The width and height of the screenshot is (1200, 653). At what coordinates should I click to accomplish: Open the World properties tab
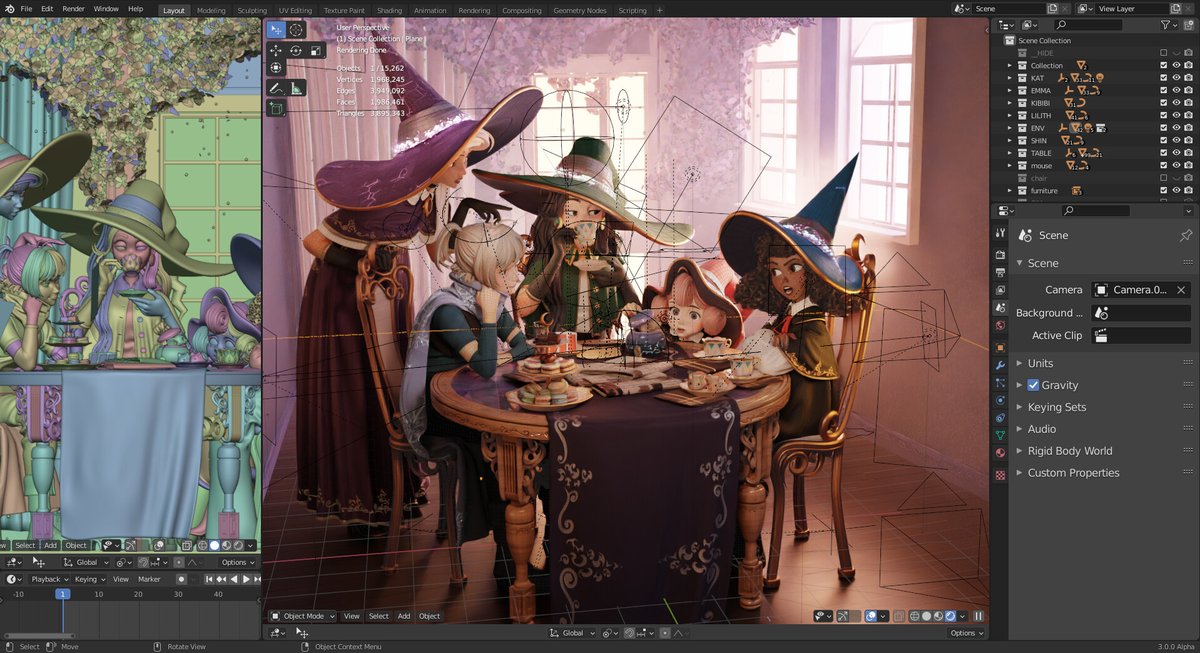point(1000,326)
